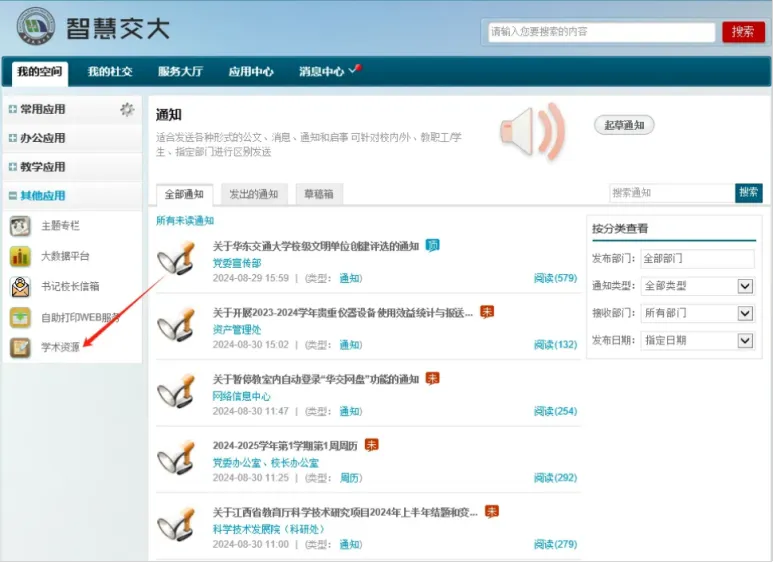Expand the 办公应用 section
The image size is (773, 562).
click(13, 138)
